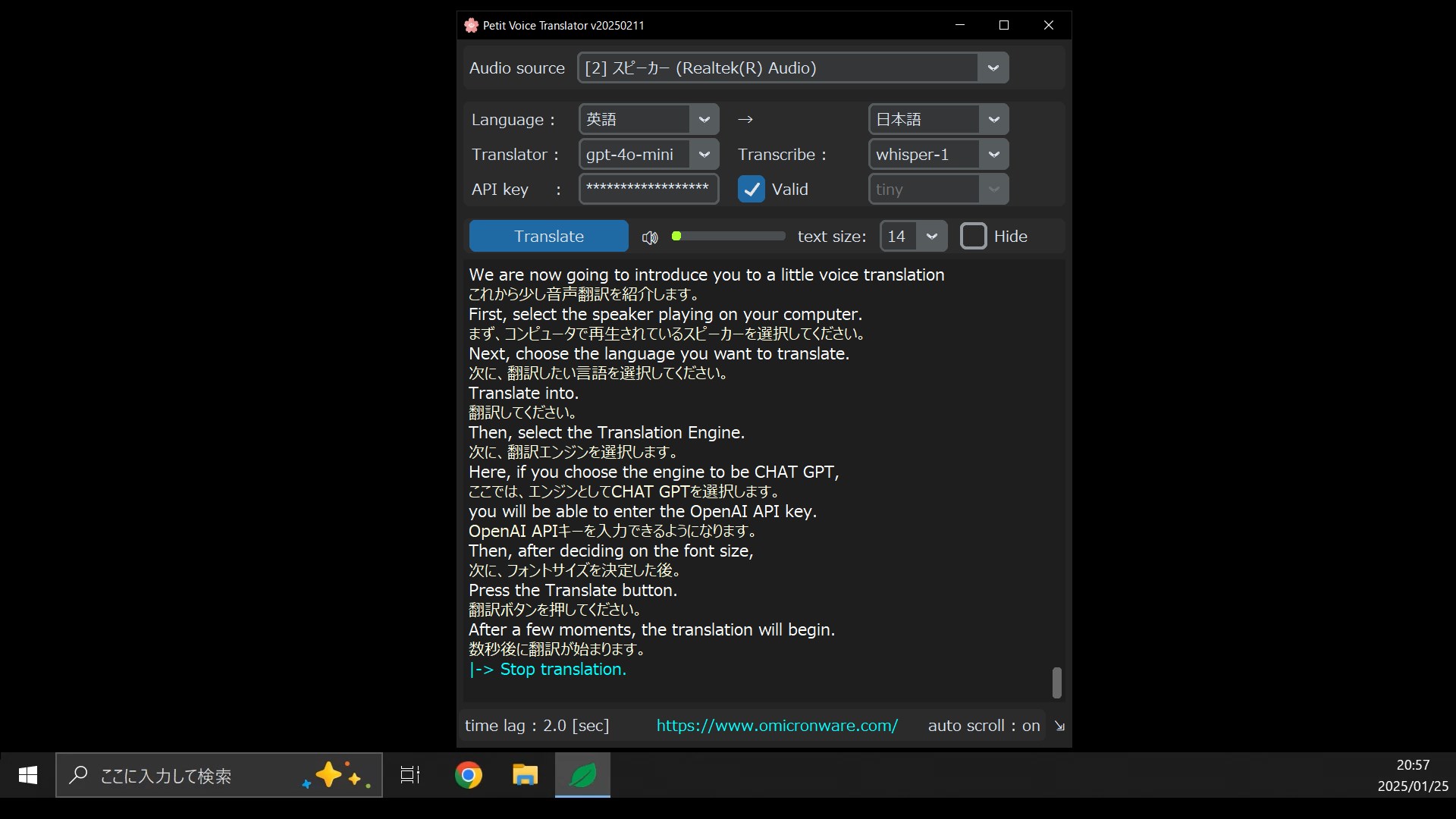Uncheck the Valid checkbox

751,190
